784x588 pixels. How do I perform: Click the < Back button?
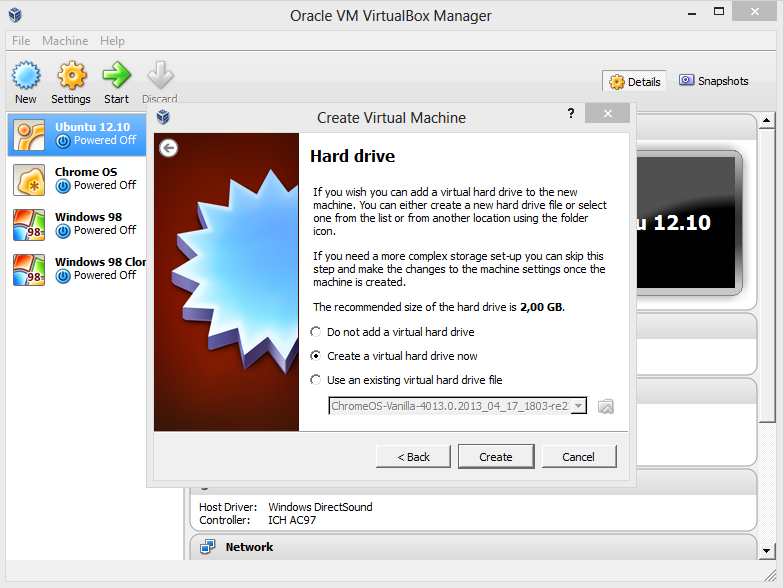(x=413, y=457)
